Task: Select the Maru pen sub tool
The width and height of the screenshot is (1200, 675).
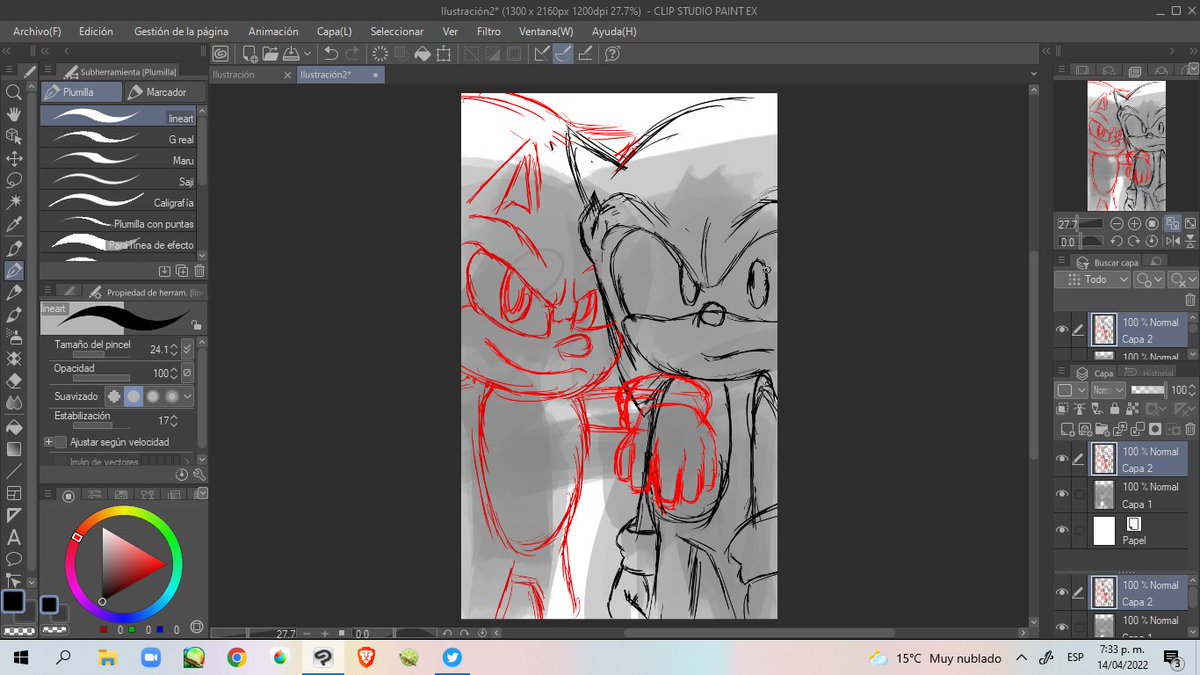Action: click(x=118, y=160)
